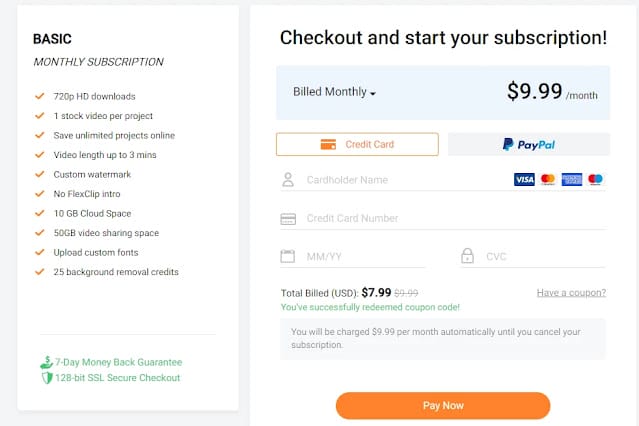Focus the Cardholder Name field
The height and width of the screenshot is (426, 639).
tap(400, 181)
